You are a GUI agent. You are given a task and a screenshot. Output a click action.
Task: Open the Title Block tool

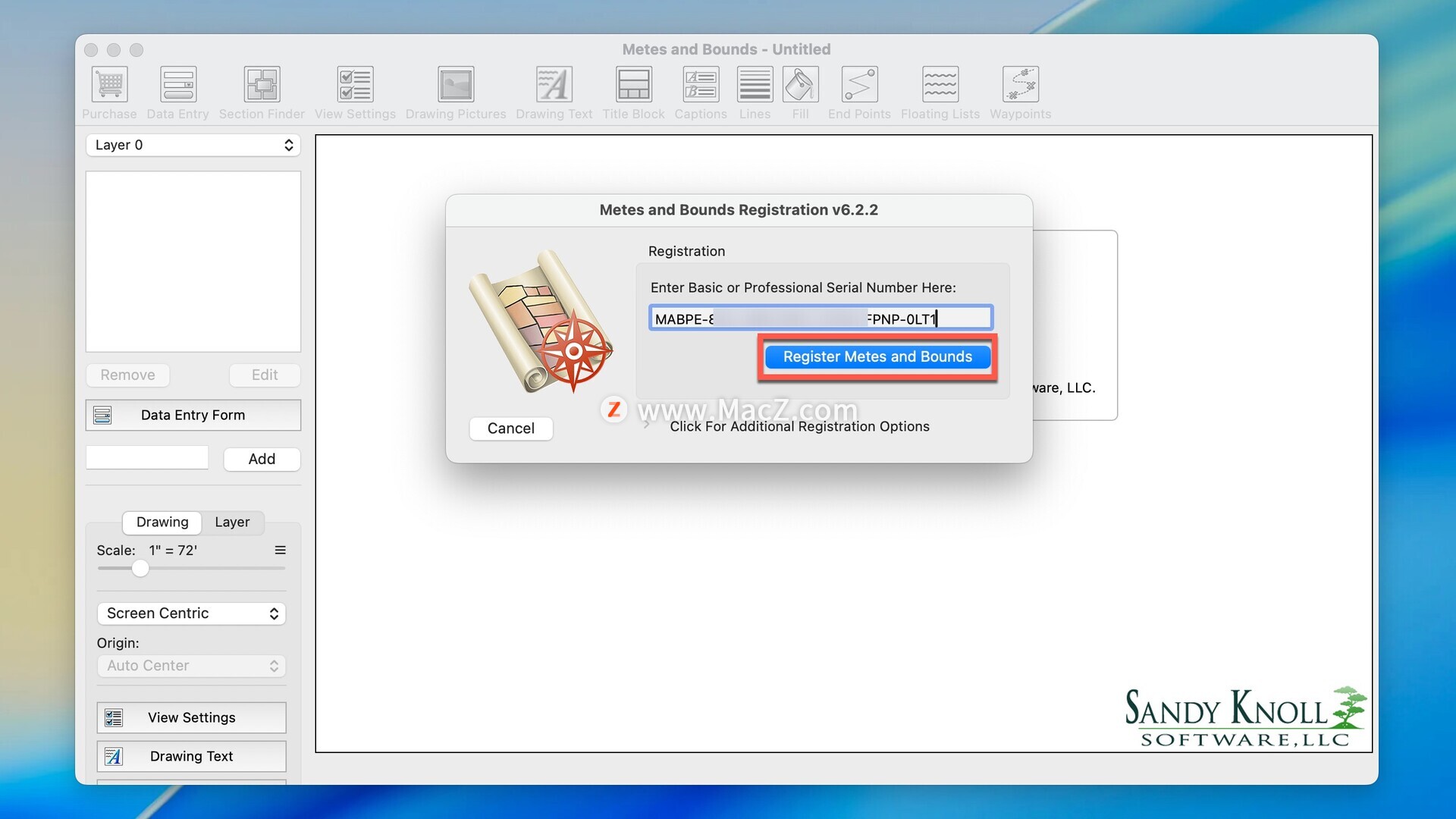coord(633,84)
